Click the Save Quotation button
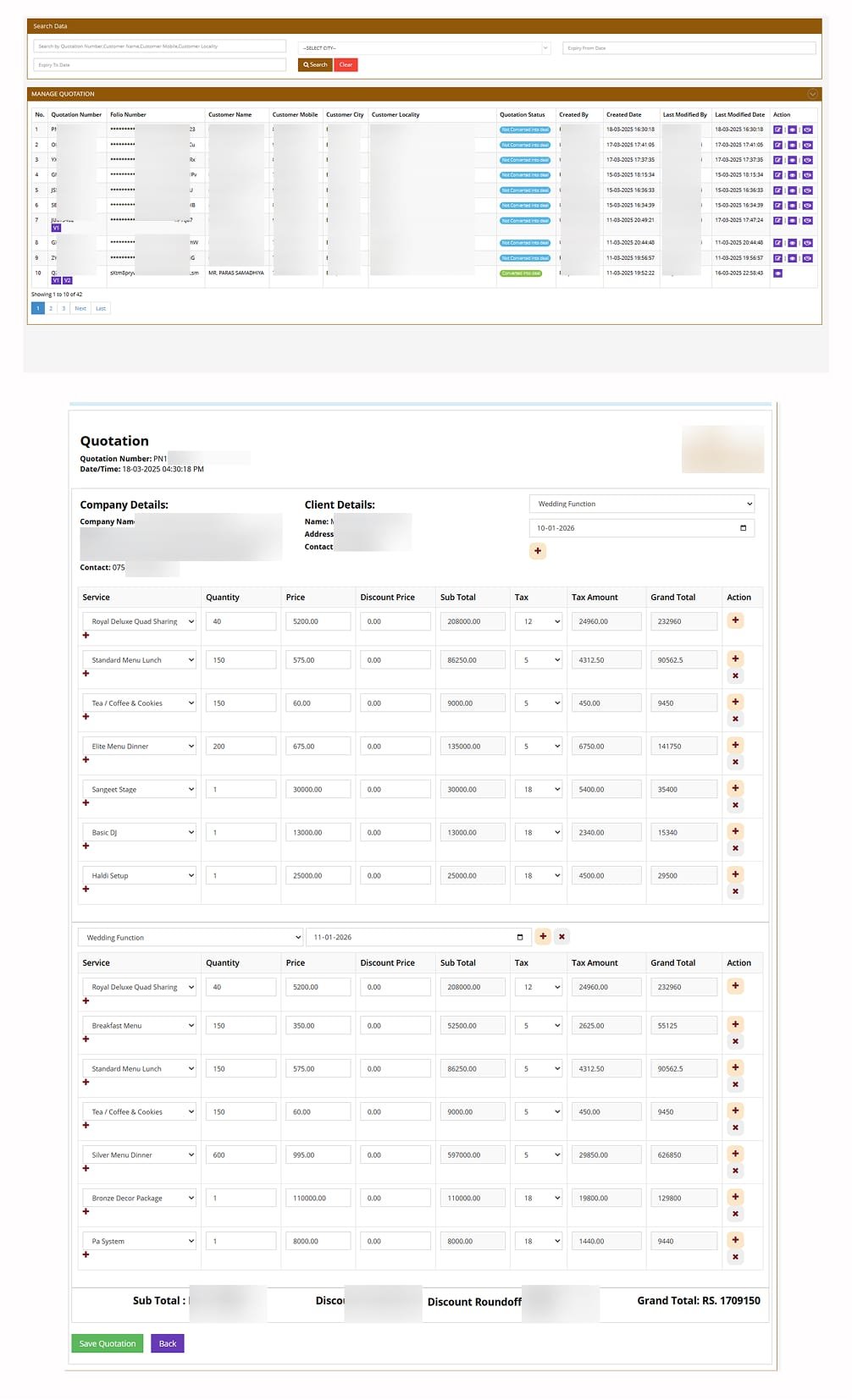Image resolution: width=852 pixels, height=1400 pixels. pos(108,1343)
